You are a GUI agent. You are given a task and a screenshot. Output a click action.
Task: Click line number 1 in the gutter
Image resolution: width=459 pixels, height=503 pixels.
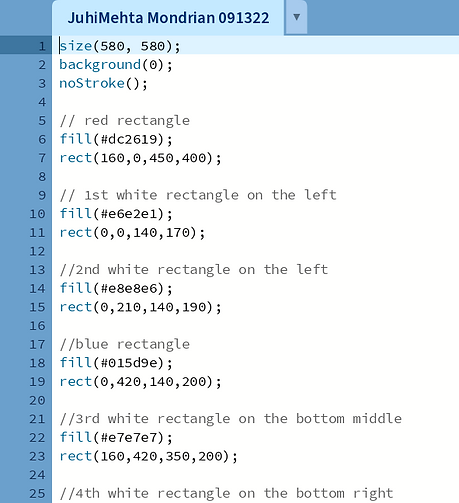pyautogui.click(x=42, y=46)
